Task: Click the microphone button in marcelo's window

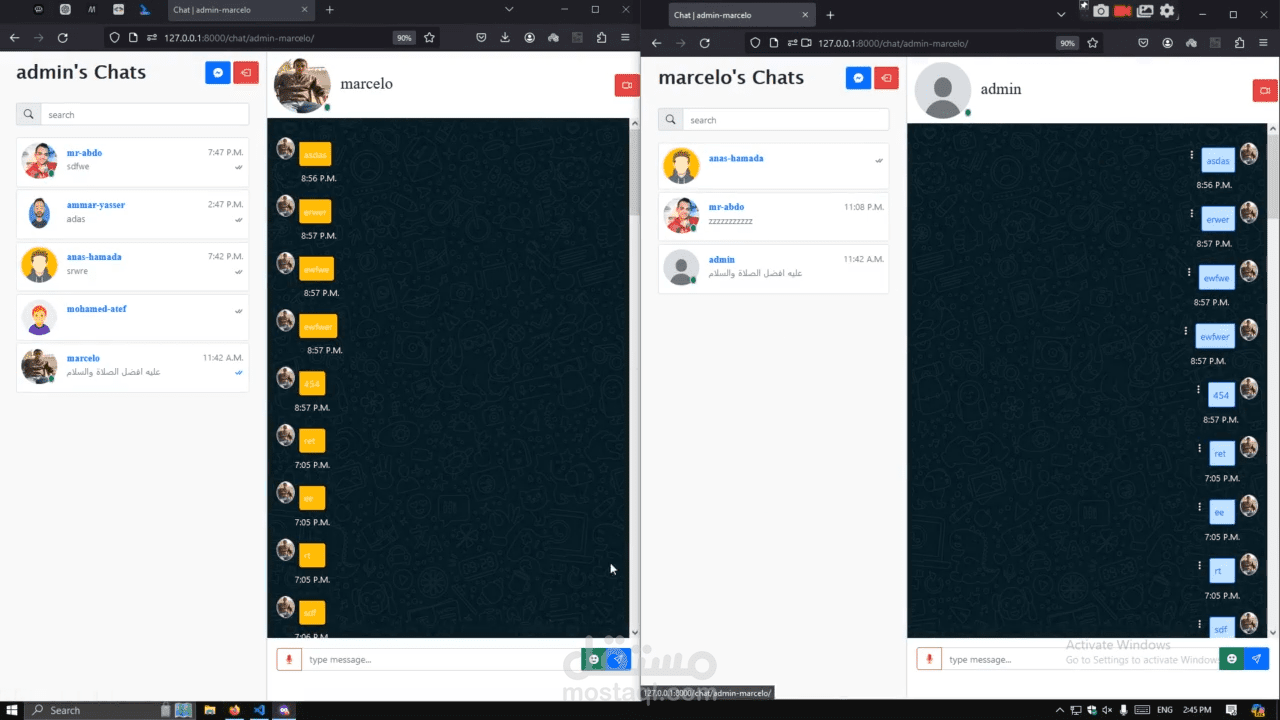Action: click(929, 659)
